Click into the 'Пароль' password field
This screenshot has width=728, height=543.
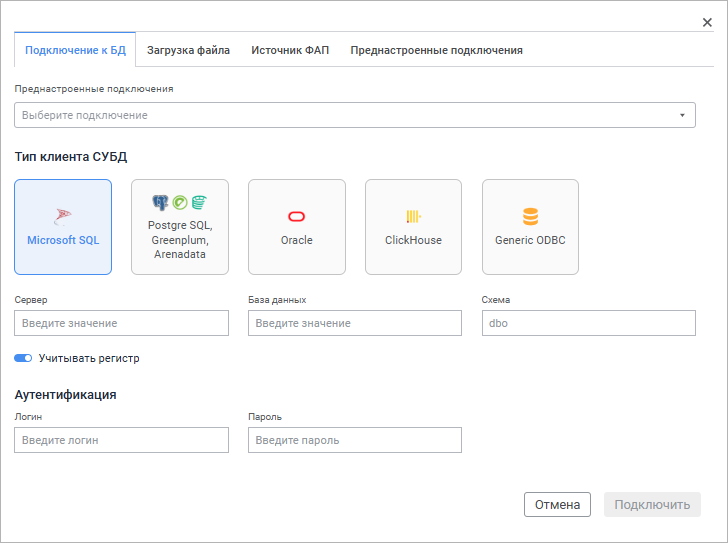(x=354, y=440)
